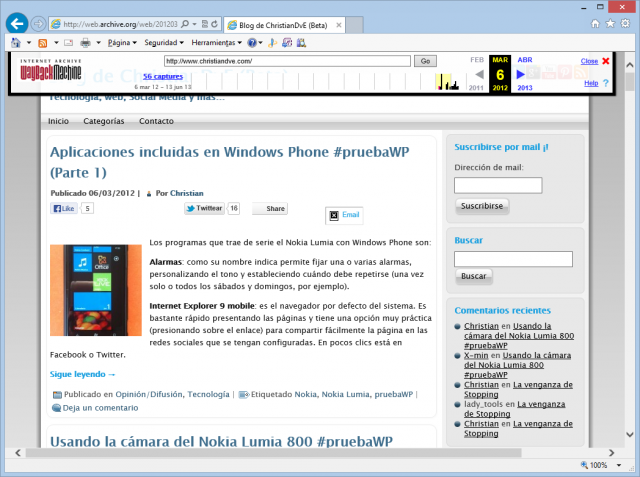Click the Suscribirse button
The height and width of the screenshot is (477, 640).
tap(482, 206)
